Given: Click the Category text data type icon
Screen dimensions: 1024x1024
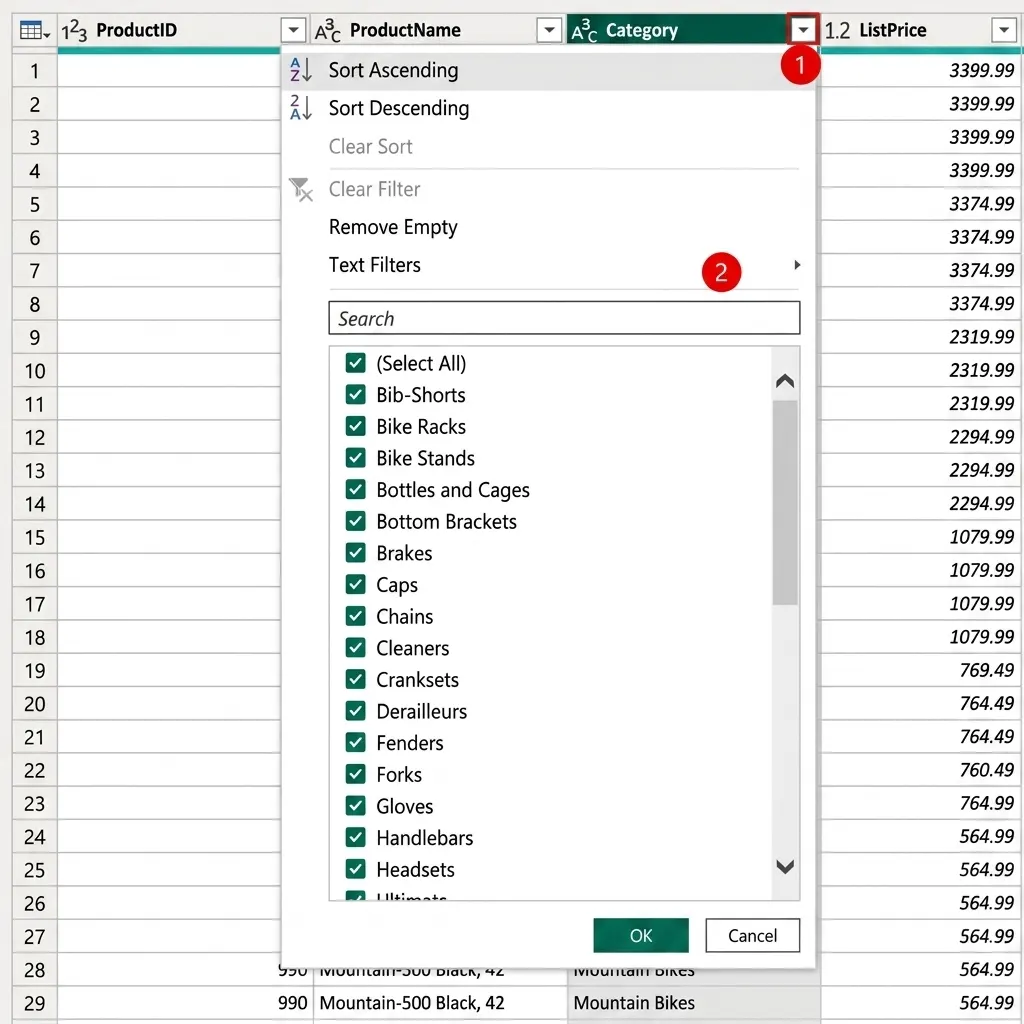Looking at the screenshot, I should [x=584, y=31].
